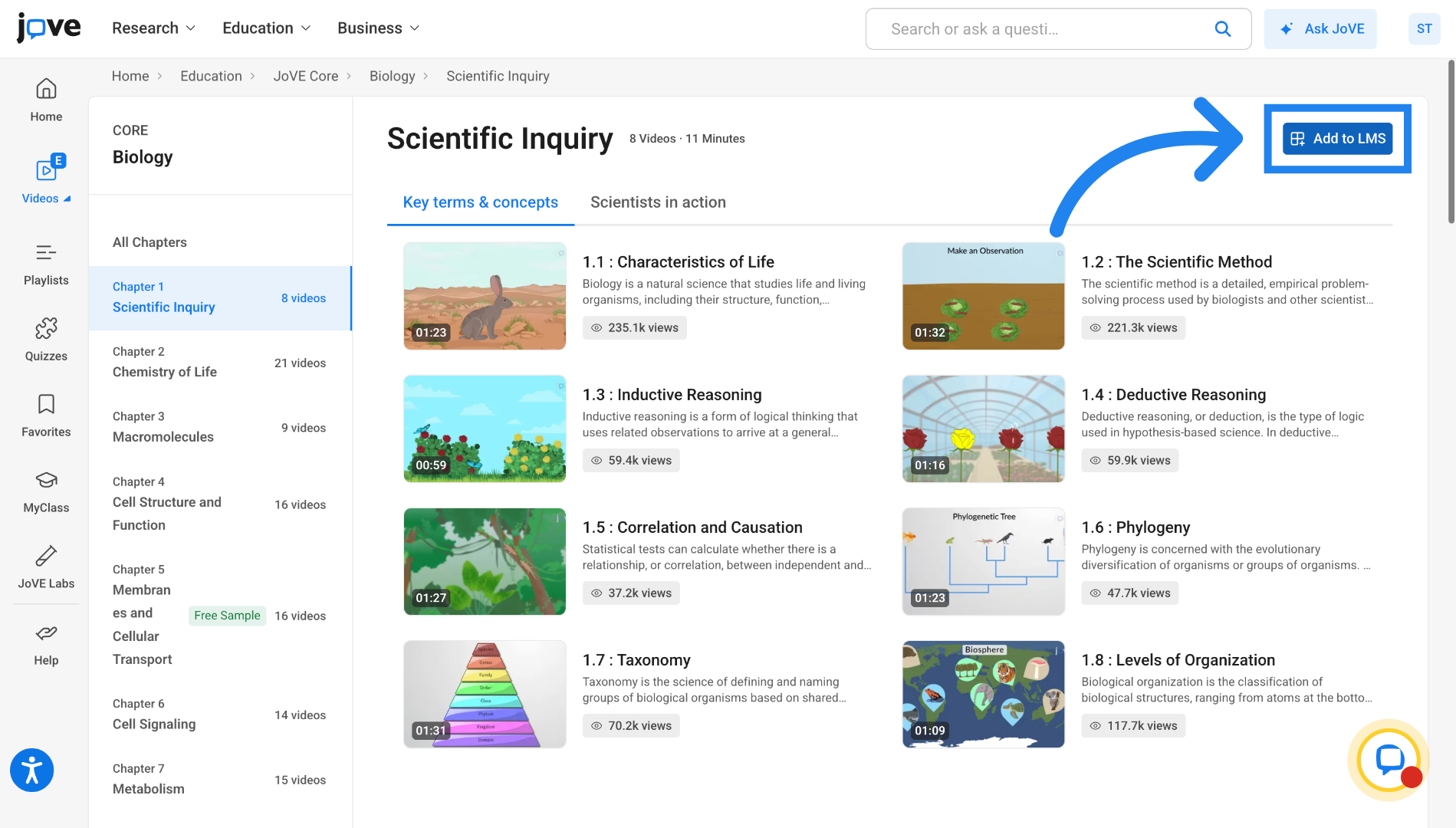This screenshot has width=1456, height=828.
Task: Open the 1.7 Taxonomy title
Action: click(x=636, y=660)
